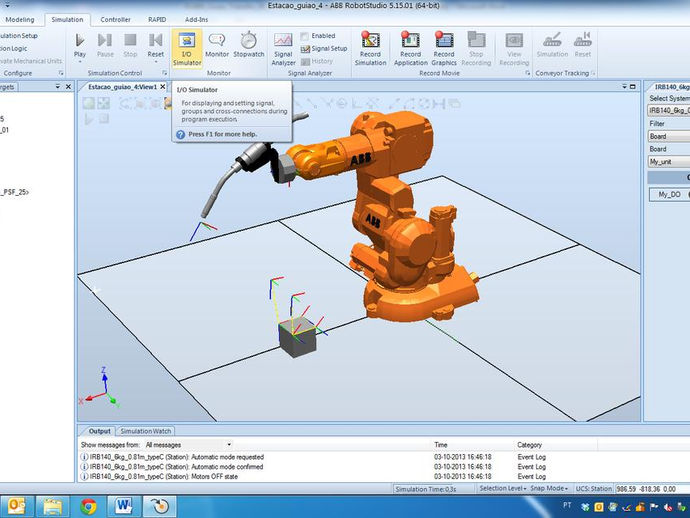
Task: Open Outlook from the taskbar
Action: (16, 506)
